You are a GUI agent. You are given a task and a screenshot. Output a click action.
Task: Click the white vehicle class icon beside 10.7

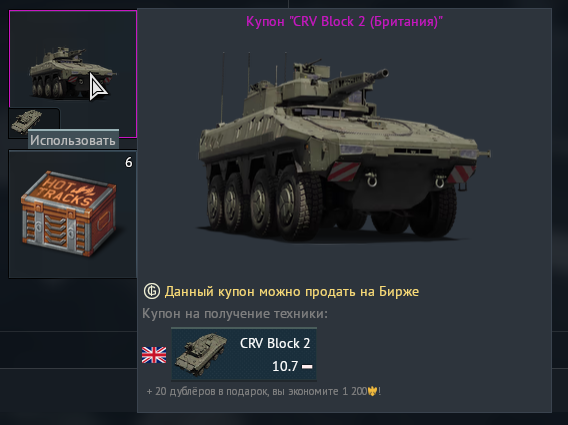[307, 367]
